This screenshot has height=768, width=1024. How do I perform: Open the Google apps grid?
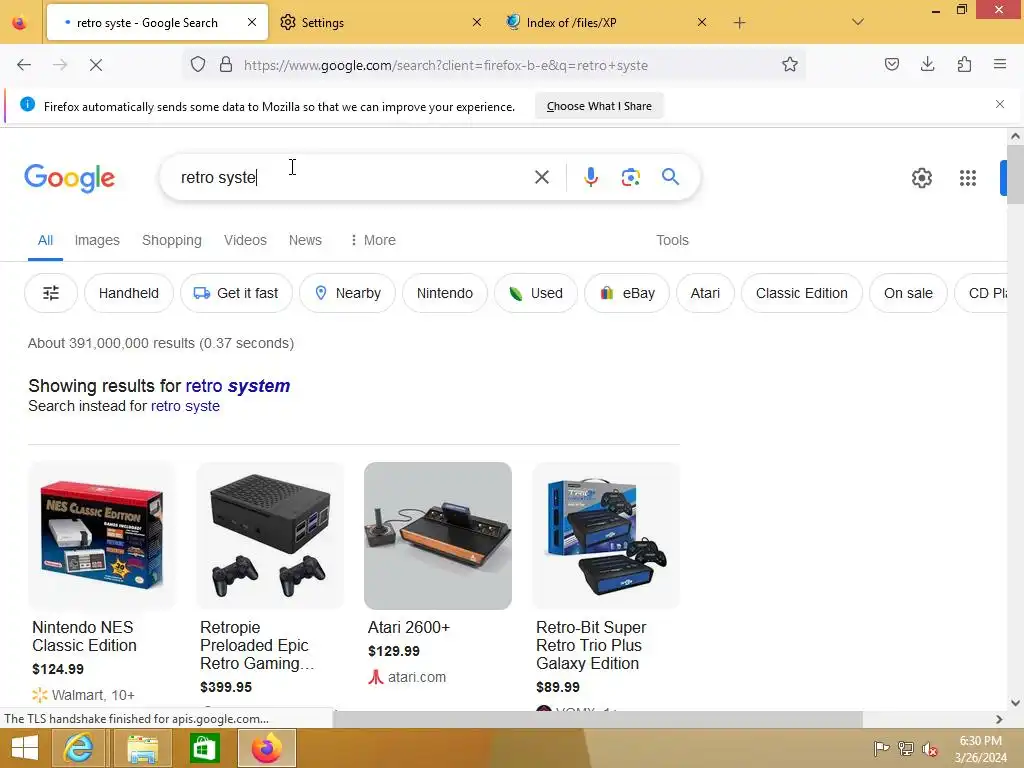[x=967, y=178]
